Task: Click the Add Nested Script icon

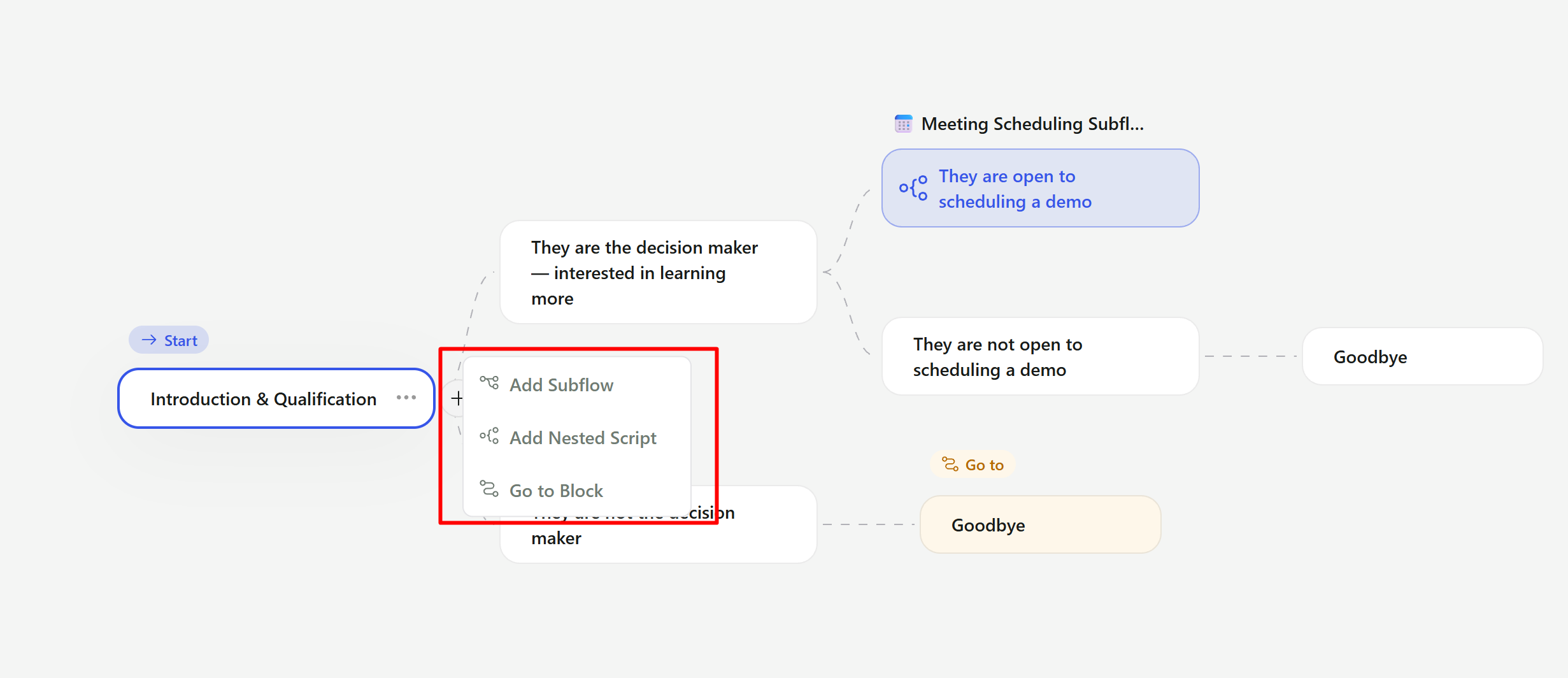Action: coord(489,436)
